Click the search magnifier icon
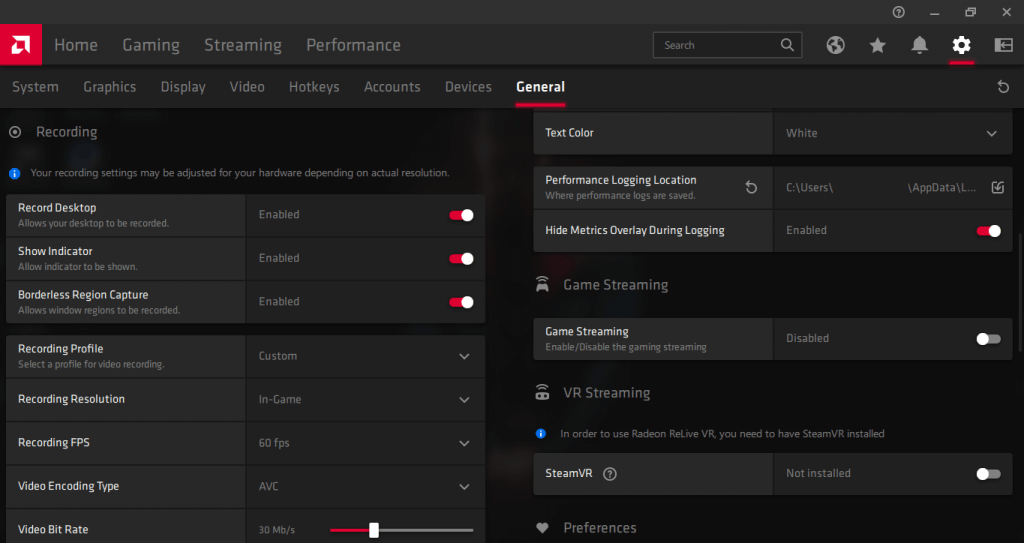 (787, 45)
